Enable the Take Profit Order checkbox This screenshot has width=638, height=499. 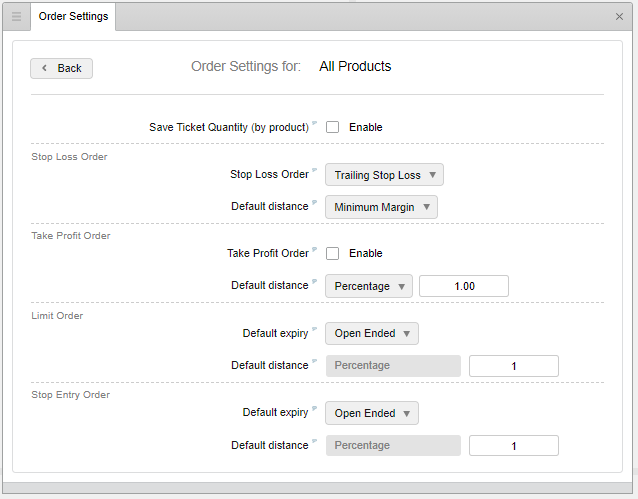(x=332, y=254)
